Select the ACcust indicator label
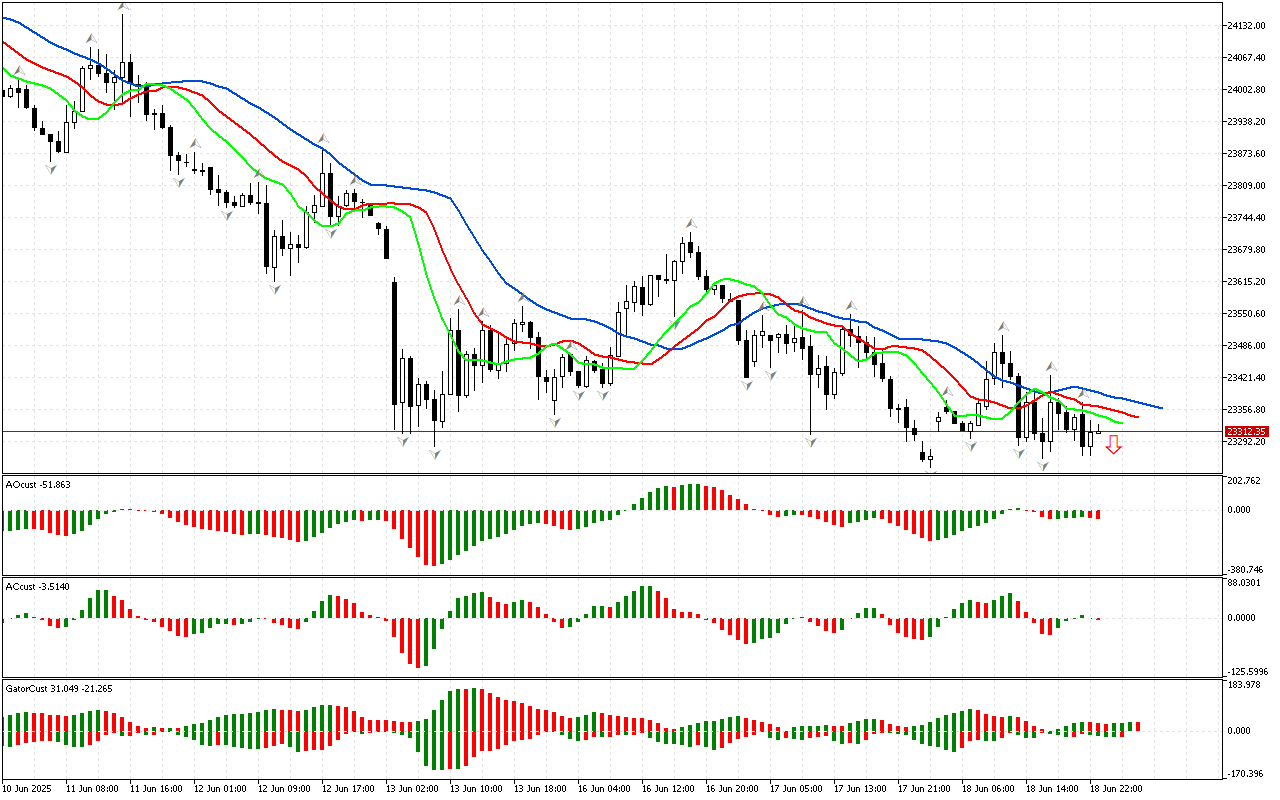This screenshot has width=1280, height=800. pyautogui.click(x=36, y=586)
